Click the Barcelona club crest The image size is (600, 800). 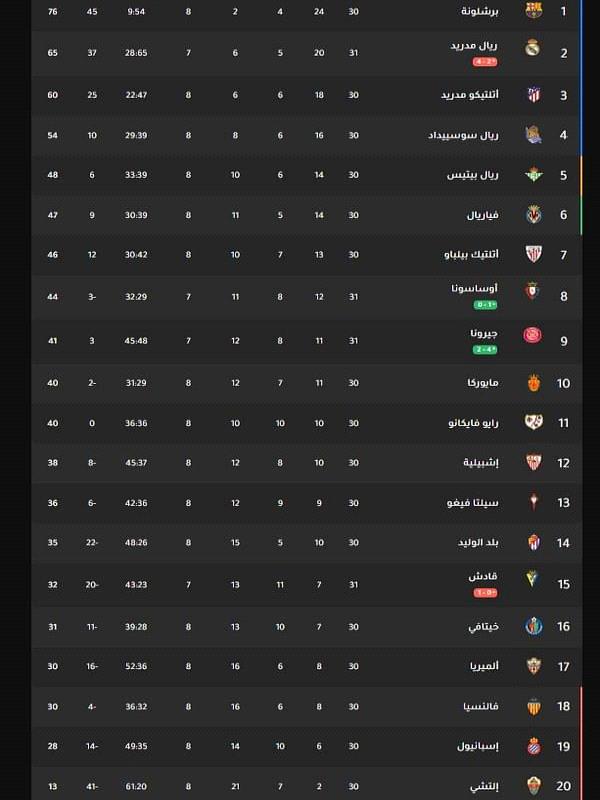(x=534, y=10)
